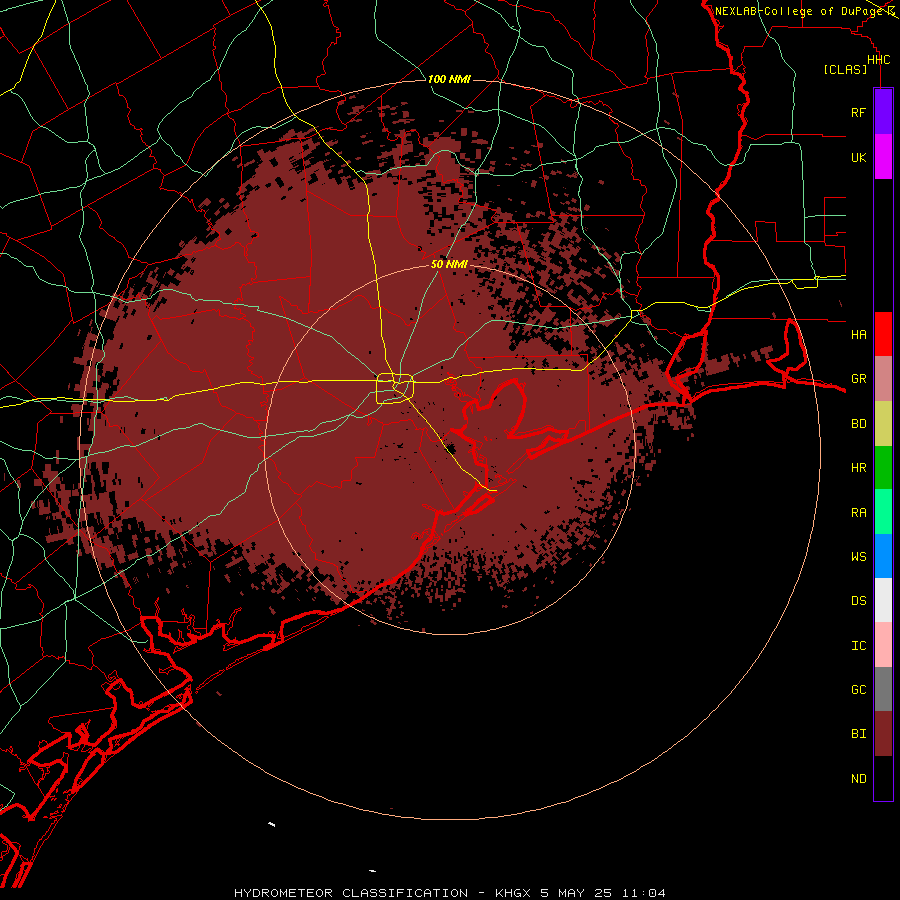Image resolution: width=900 pixels, height=900 pixels.
Task: Click the BD yellow legend swatch
Action: tap(883, 424)
